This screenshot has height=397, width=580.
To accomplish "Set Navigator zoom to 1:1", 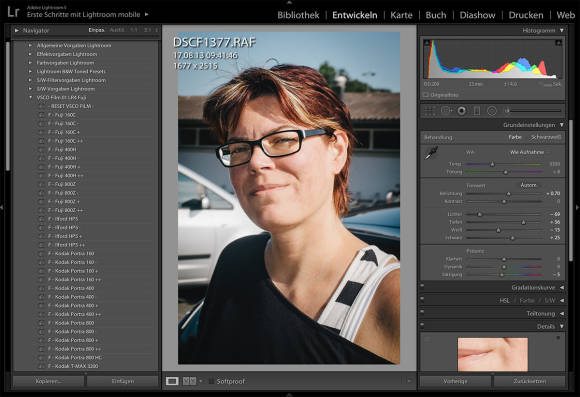I will click(134, 30).
